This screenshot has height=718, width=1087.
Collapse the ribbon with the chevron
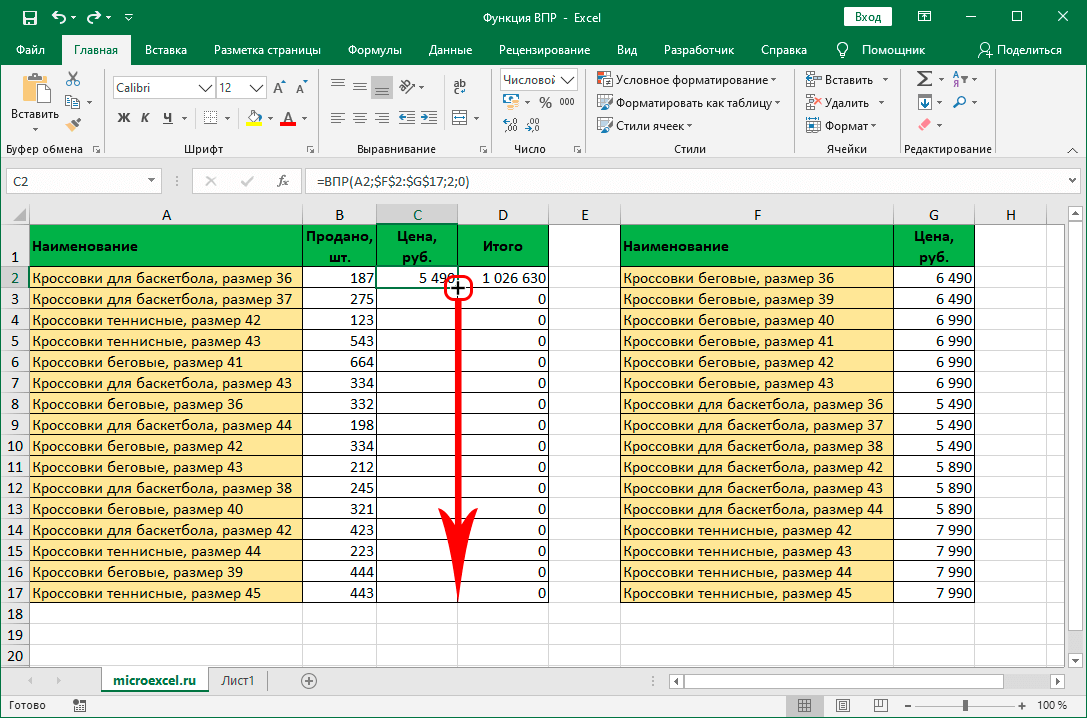[x=1072, y=150]
